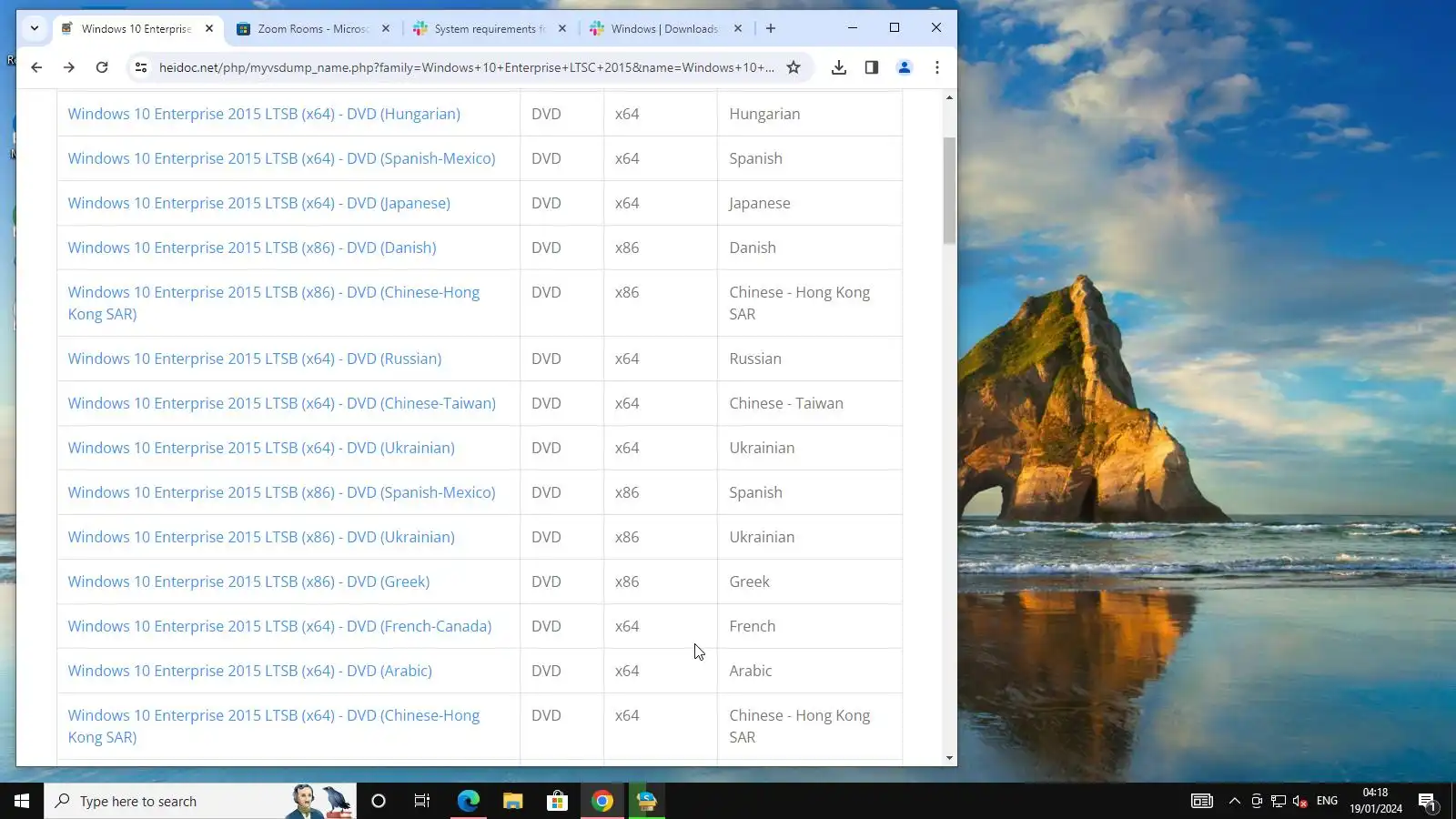Open the x64 DVD (Chinese-Hong Kong SAR) link
The width and height of the screenshot is (1456, 819).
(274, 726)
